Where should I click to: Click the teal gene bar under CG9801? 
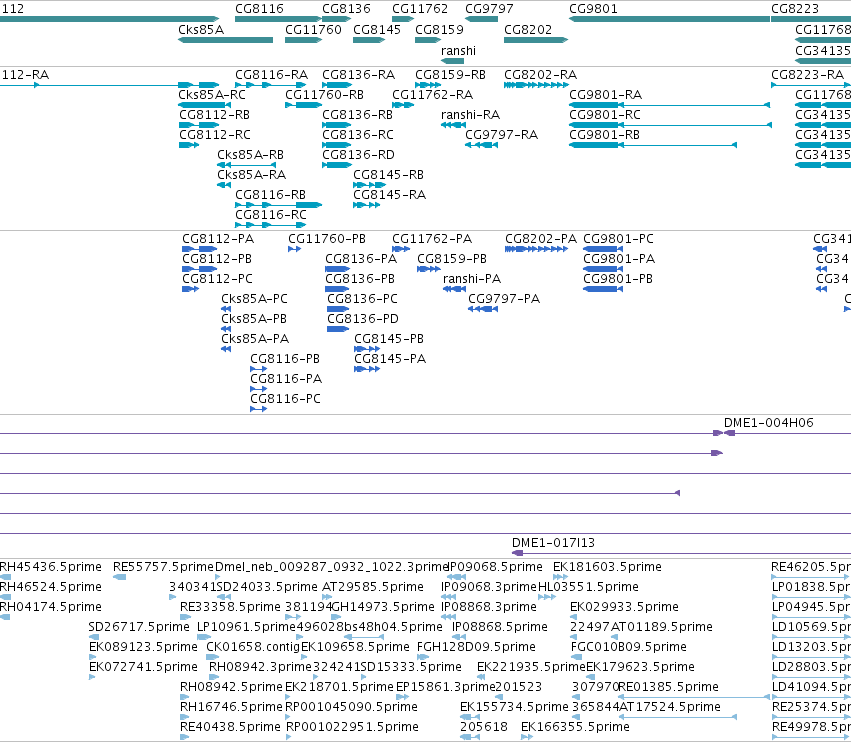coord(669,19)
